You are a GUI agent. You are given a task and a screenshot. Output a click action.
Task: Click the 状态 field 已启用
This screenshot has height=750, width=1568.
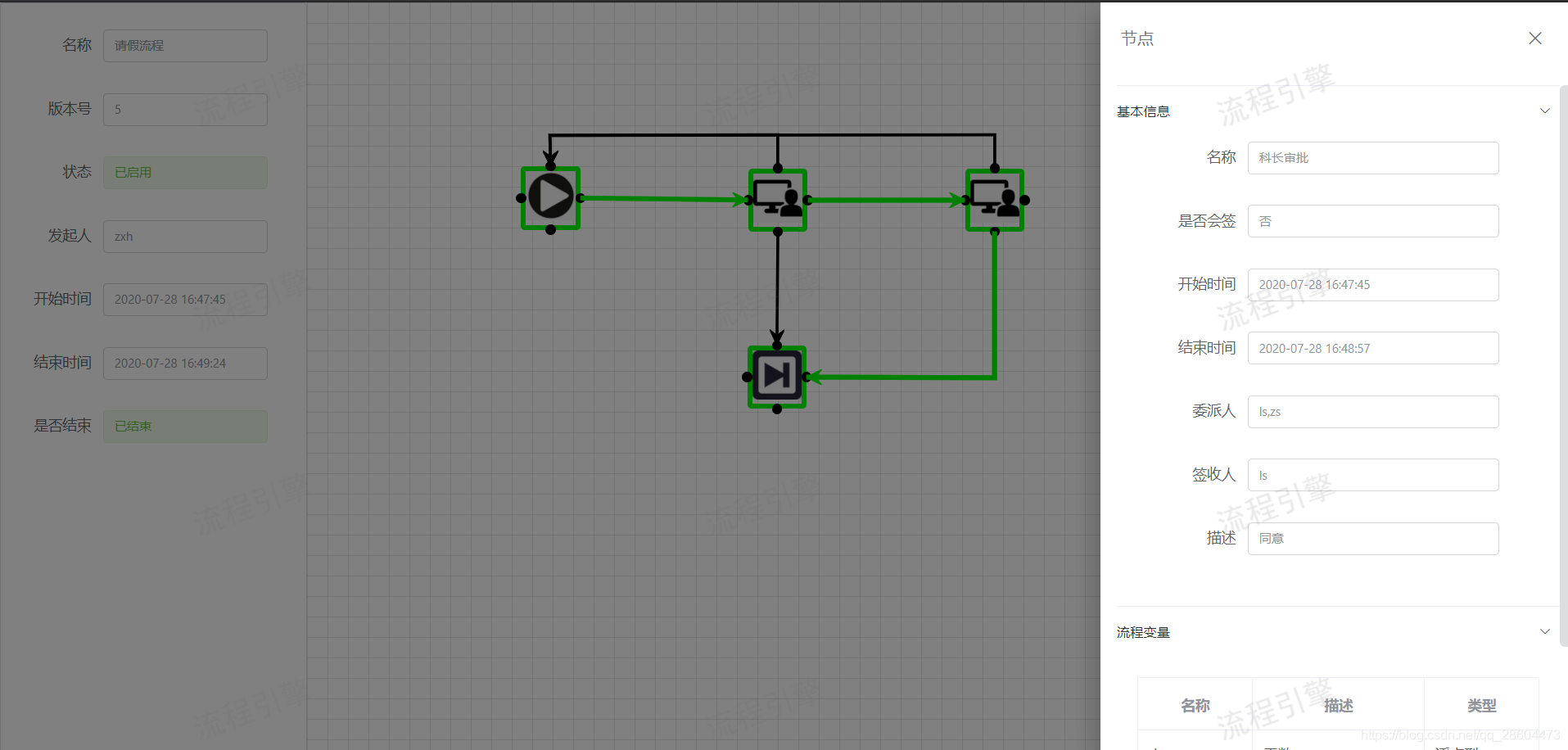coord(185,173)
